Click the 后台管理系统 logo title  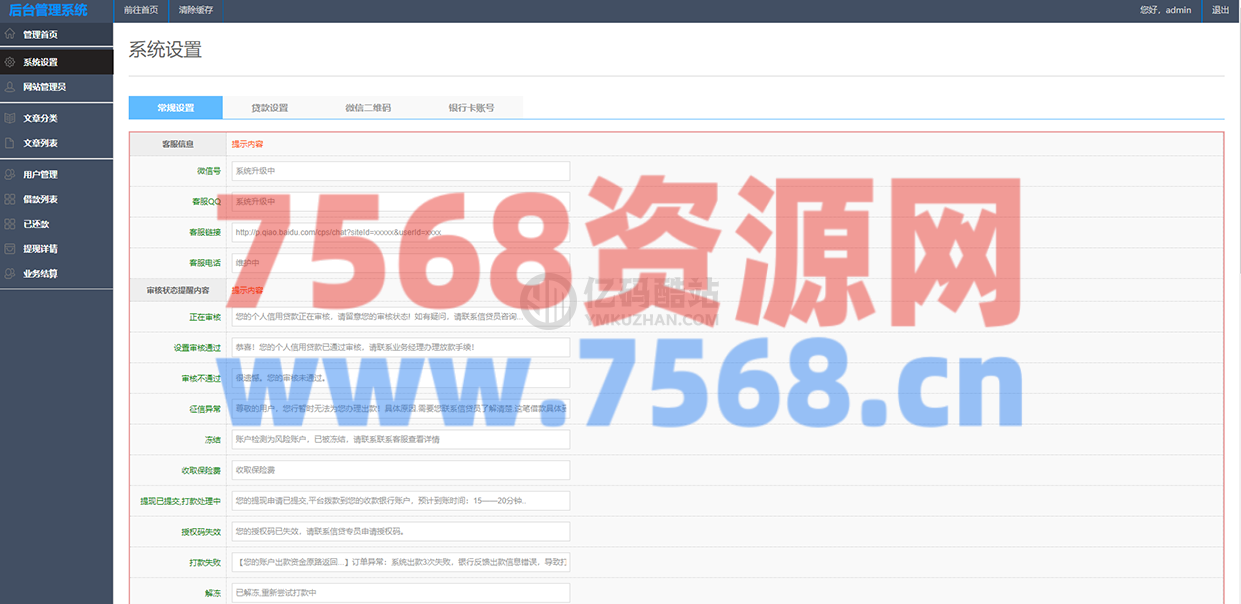coord(48,10)
